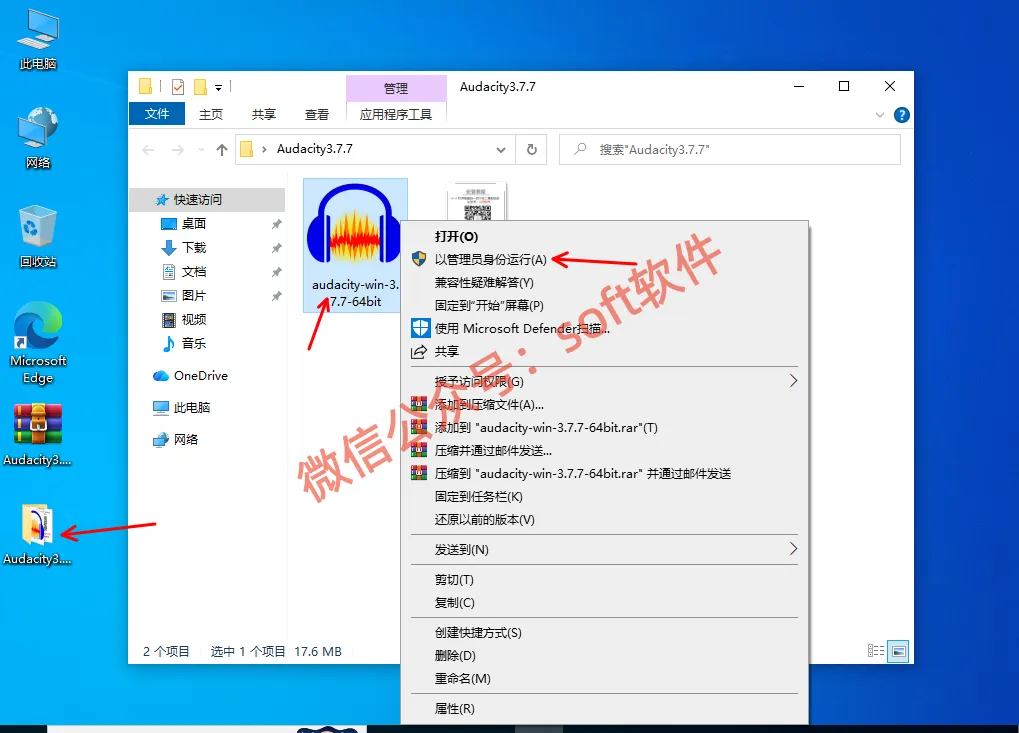Open the 应用程序工具 ribbon tab
Screen dimensions: 1019x733
[x=396, y=114]
